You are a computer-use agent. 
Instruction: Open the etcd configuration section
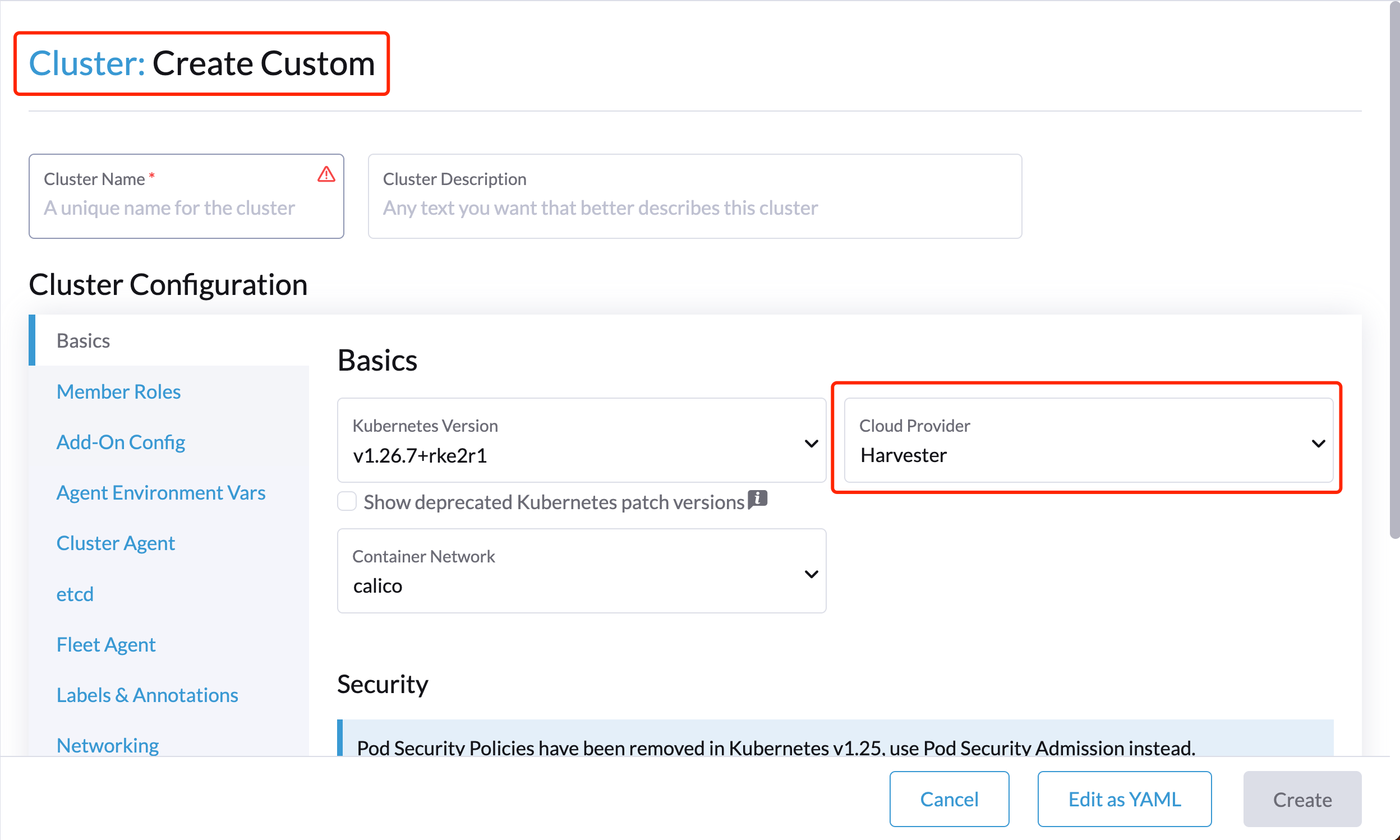[x=75, y=593]
